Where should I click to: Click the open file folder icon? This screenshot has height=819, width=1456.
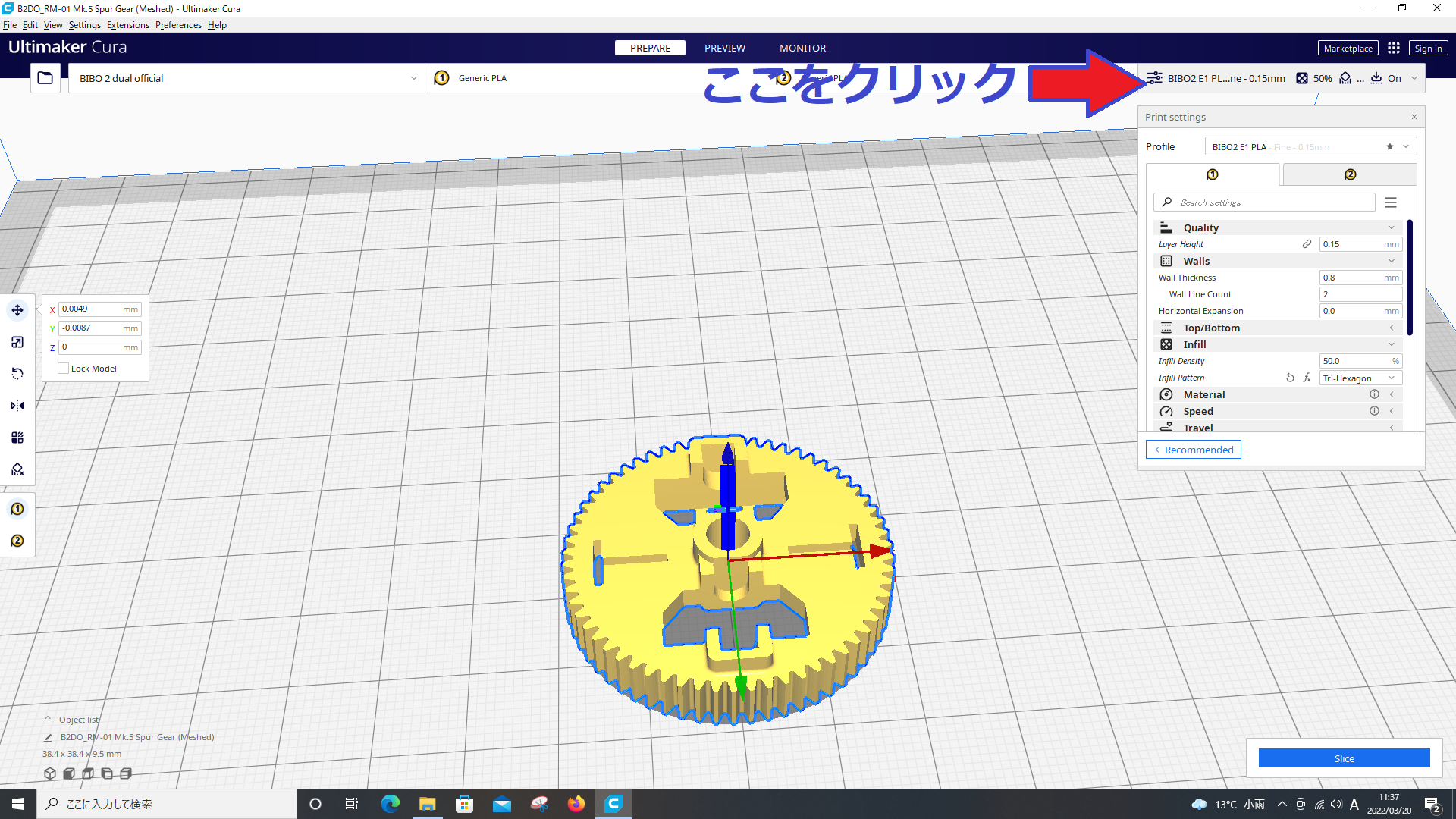click(45, 78)
